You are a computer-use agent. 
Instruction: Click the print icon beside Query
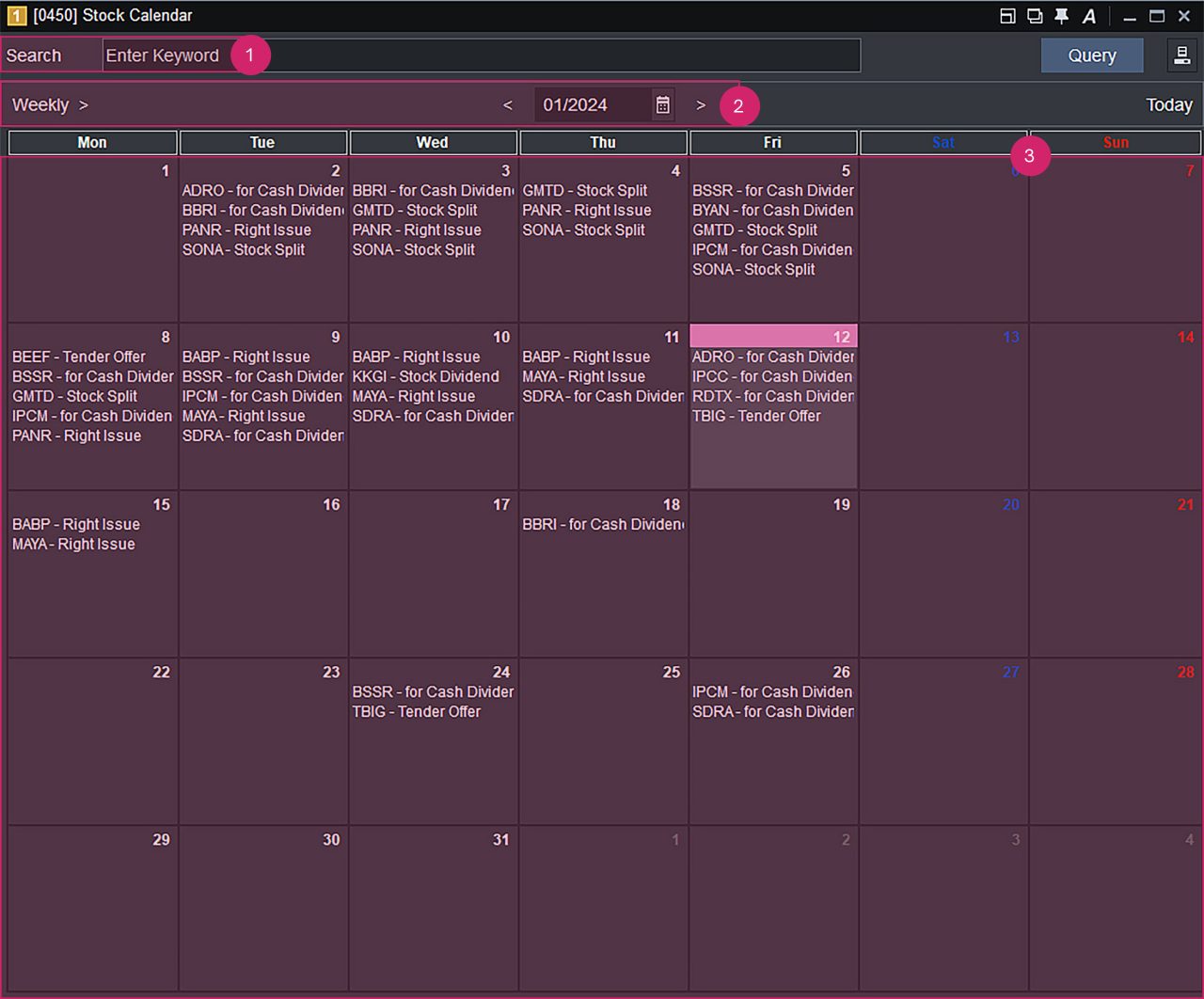pyautogui.click(x=1181, y=55)
